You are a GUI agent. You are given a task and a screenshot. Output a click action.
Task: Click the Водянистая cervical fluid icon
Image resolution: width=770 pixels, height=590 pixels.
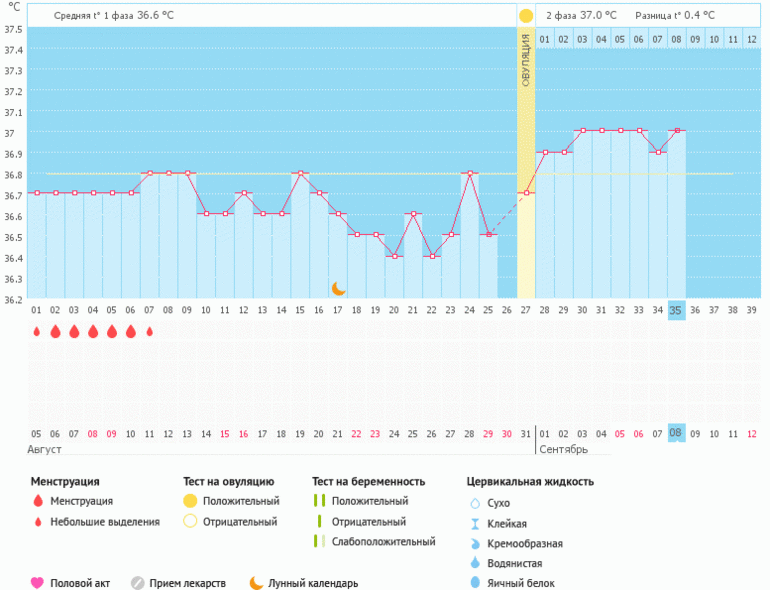click(x=475, y=564)
